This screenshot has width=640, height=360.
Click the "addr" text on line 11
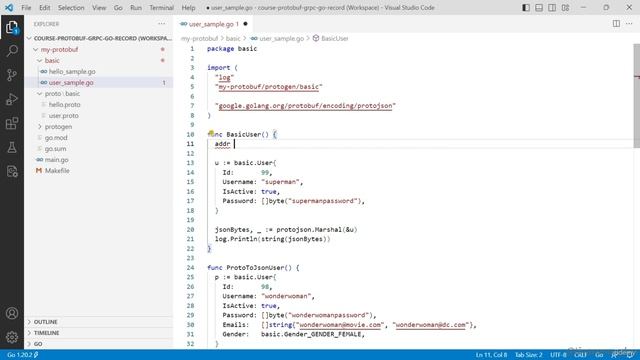click(222, 144)
